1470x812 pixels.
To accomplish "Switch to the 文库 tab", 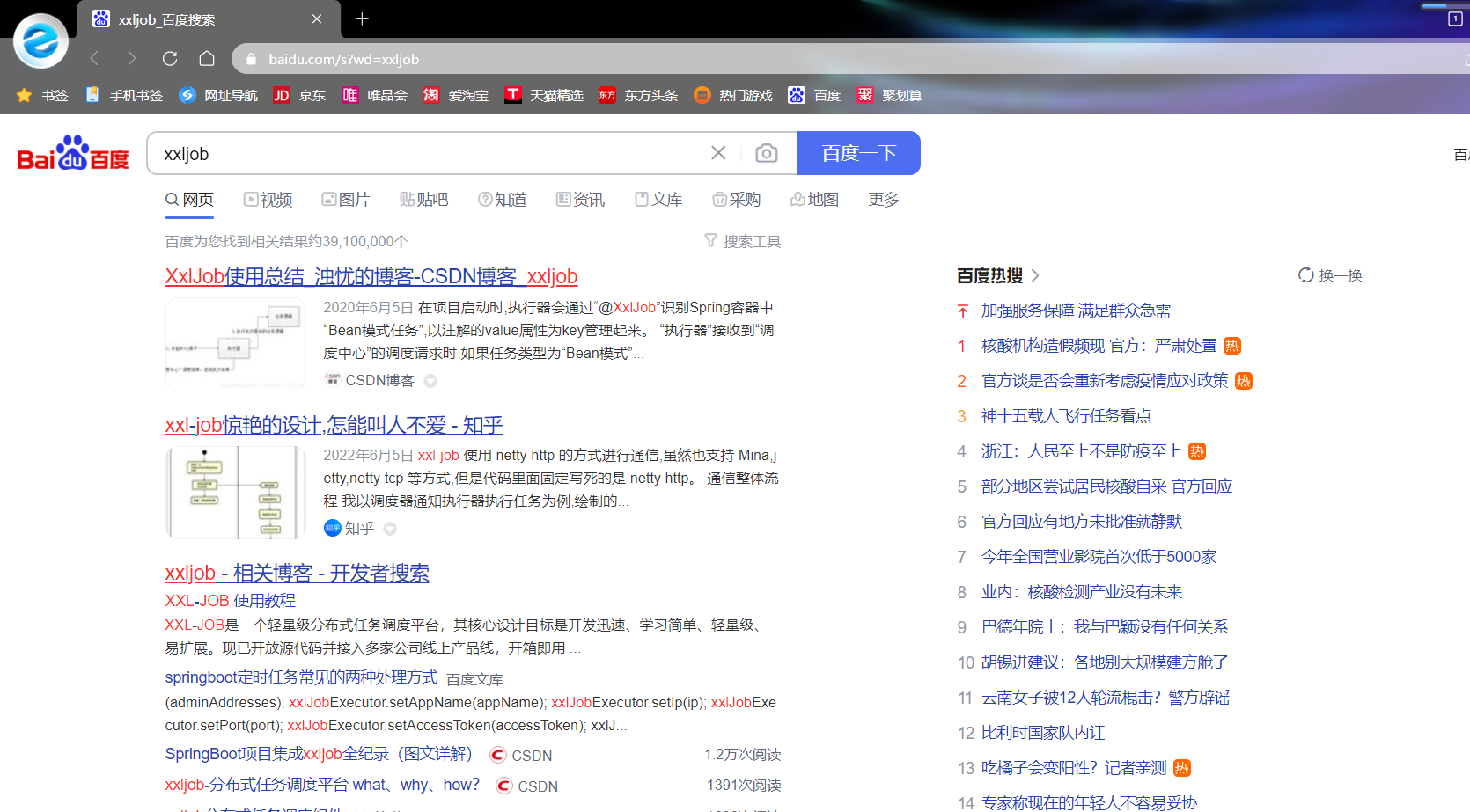I will coord(659,200).
